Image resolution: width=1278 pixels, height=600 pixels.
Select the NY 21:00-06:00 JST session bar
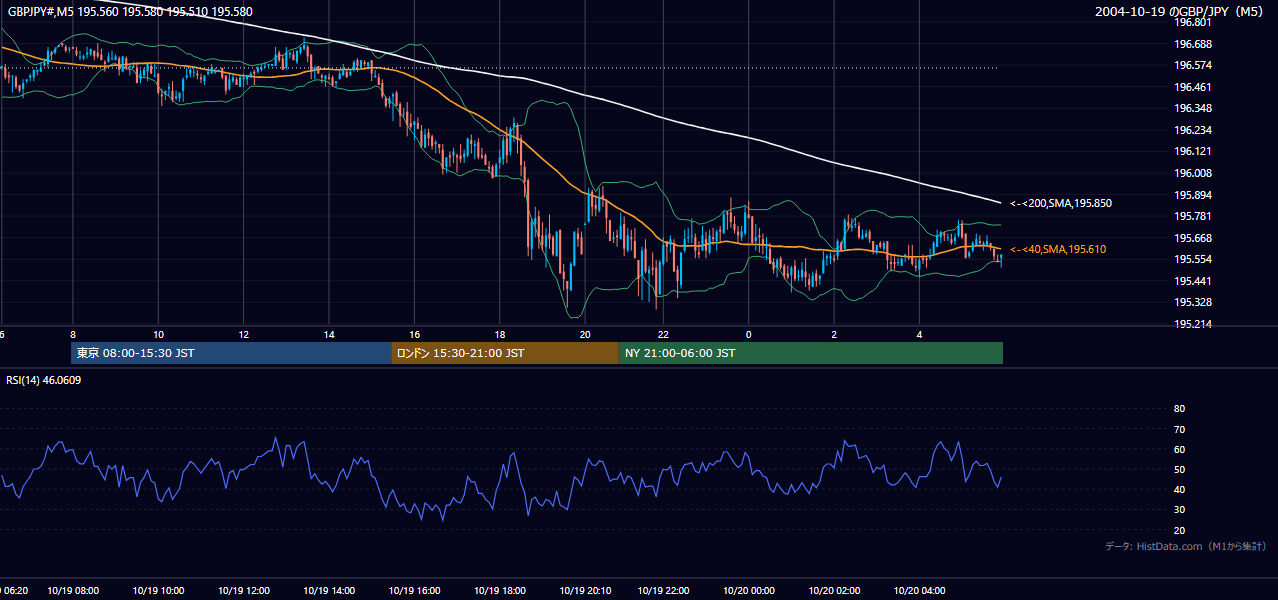[x=810, y=353]
